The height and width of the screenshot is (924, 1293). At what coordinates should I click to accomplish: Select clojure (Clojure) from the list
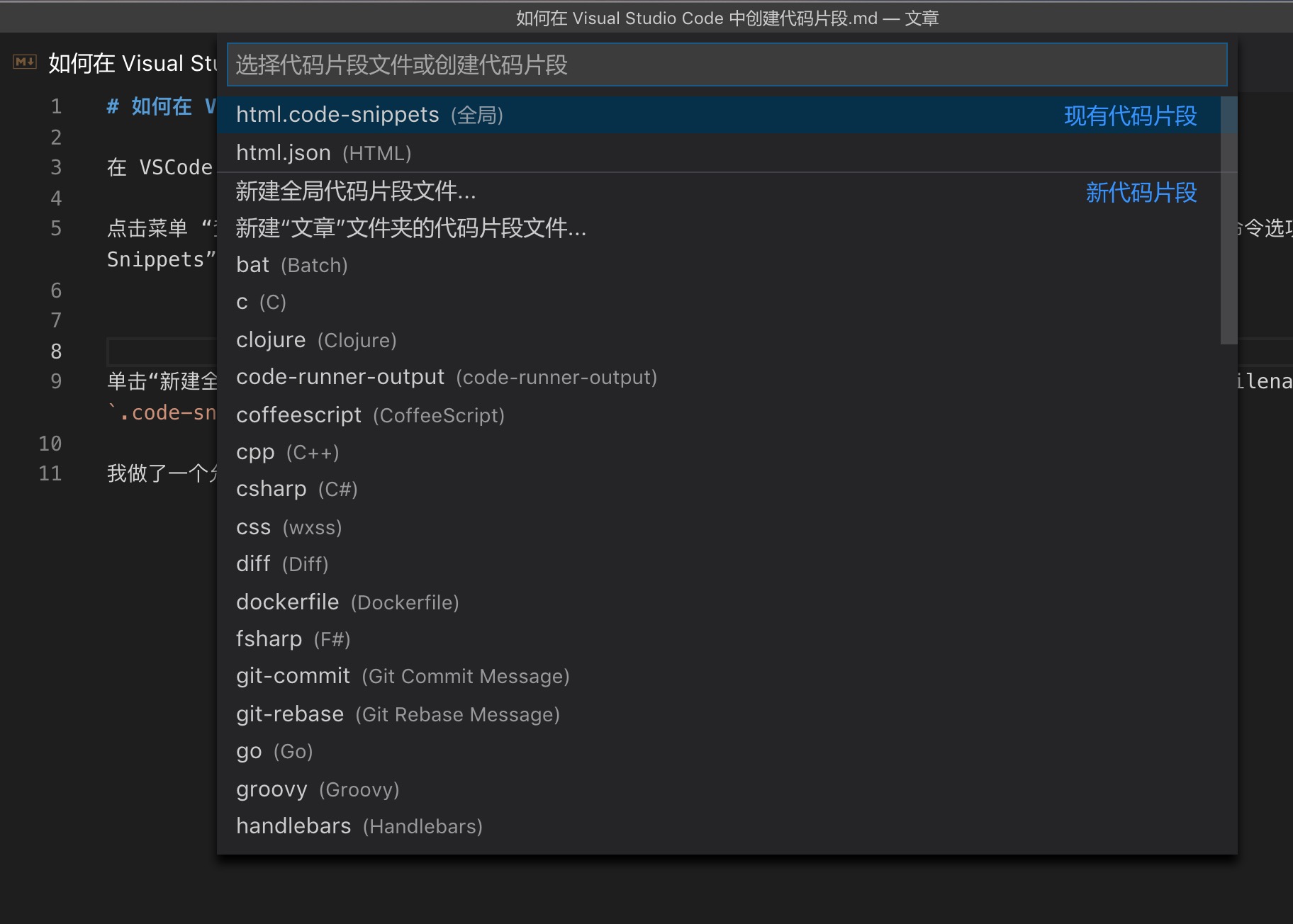[316, 340]
